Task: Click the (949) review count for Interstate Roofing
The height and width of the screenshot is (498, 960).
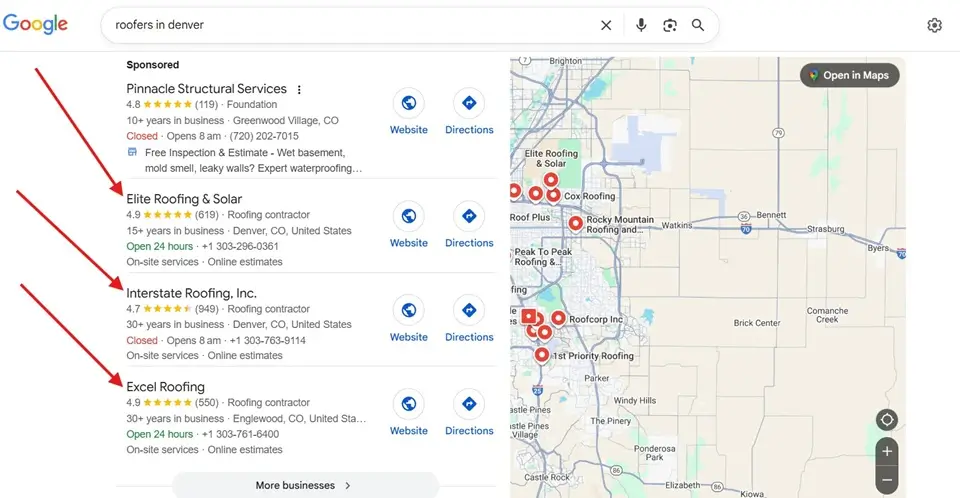Action: click(x=206, y=309)
